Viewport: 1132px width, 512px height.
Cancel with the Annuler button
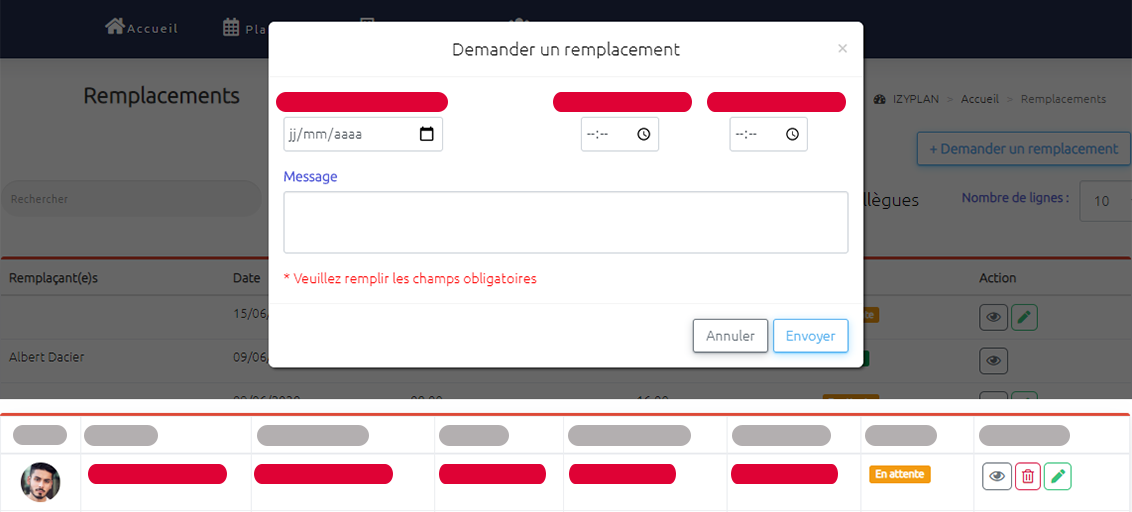(731, 336)
